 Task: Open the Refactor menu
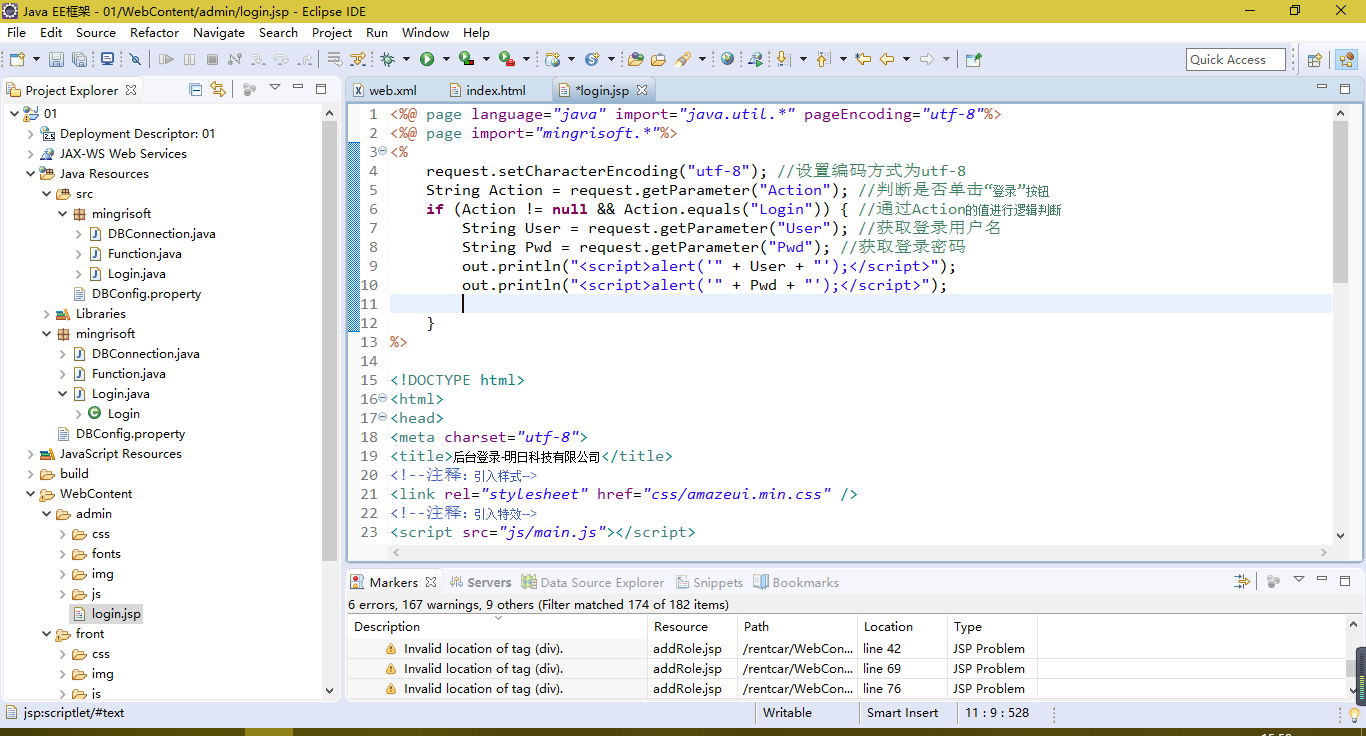tap(154, 32)
